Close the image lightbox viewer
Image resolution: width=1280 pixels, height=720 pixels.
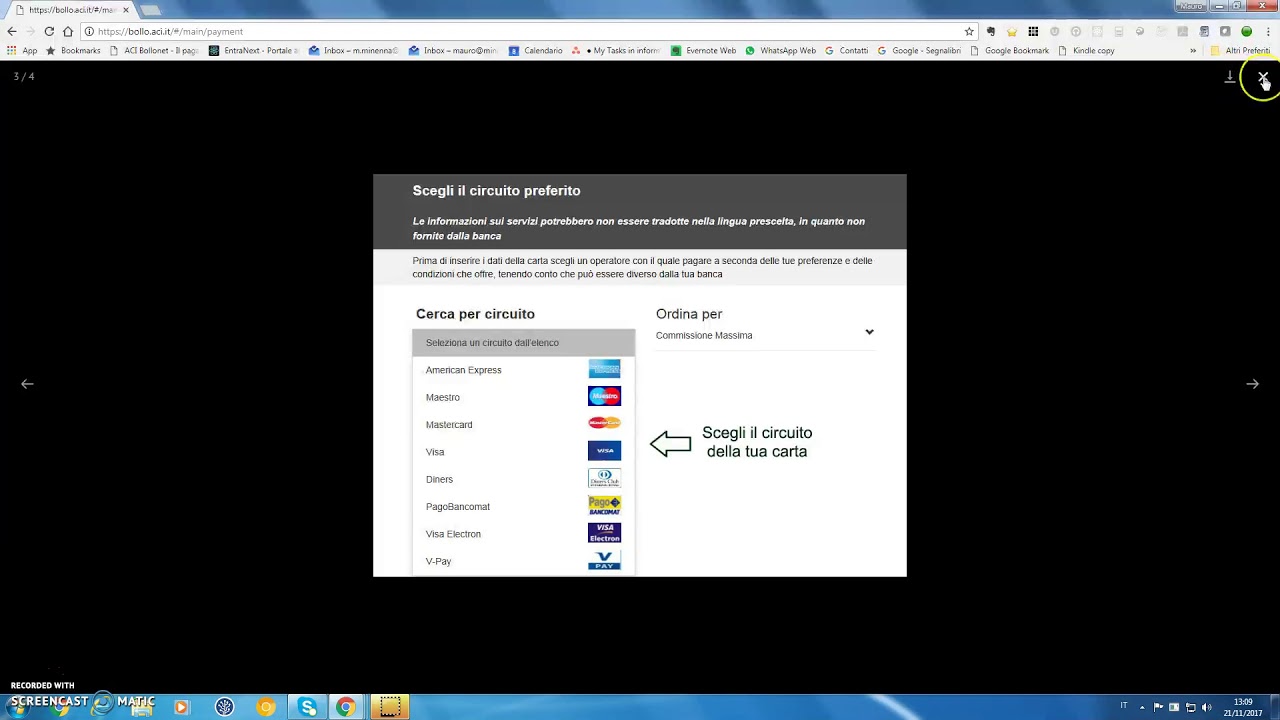[x=1263, y=77]
